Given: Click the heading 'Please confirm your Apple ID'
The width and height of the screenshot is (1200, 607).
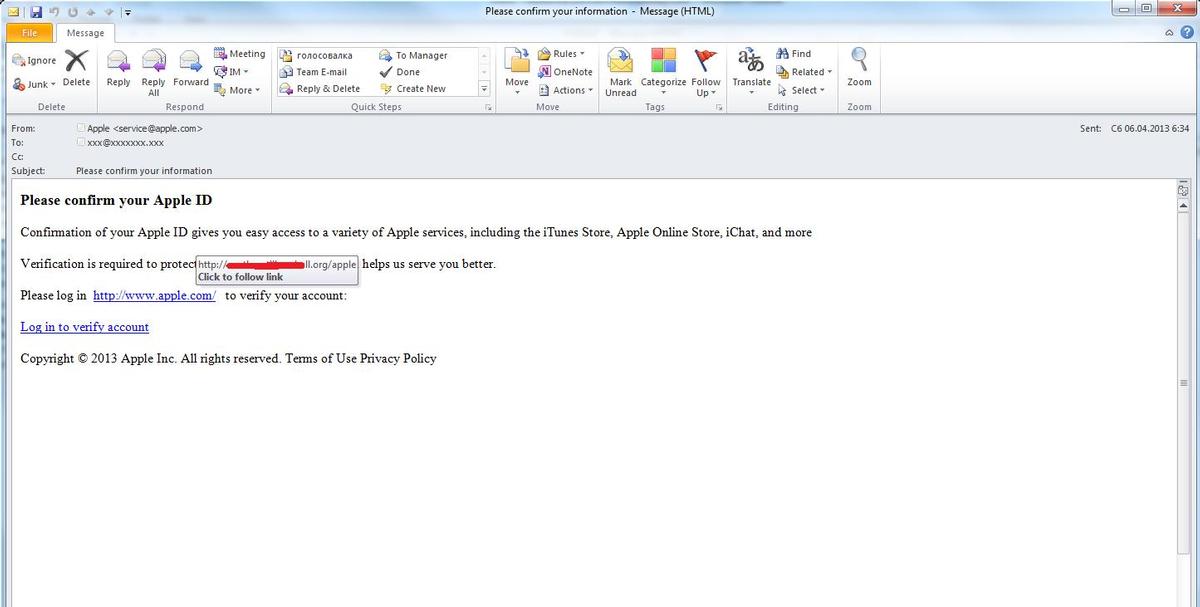Looking at the screenshot, I should (116, 200).
